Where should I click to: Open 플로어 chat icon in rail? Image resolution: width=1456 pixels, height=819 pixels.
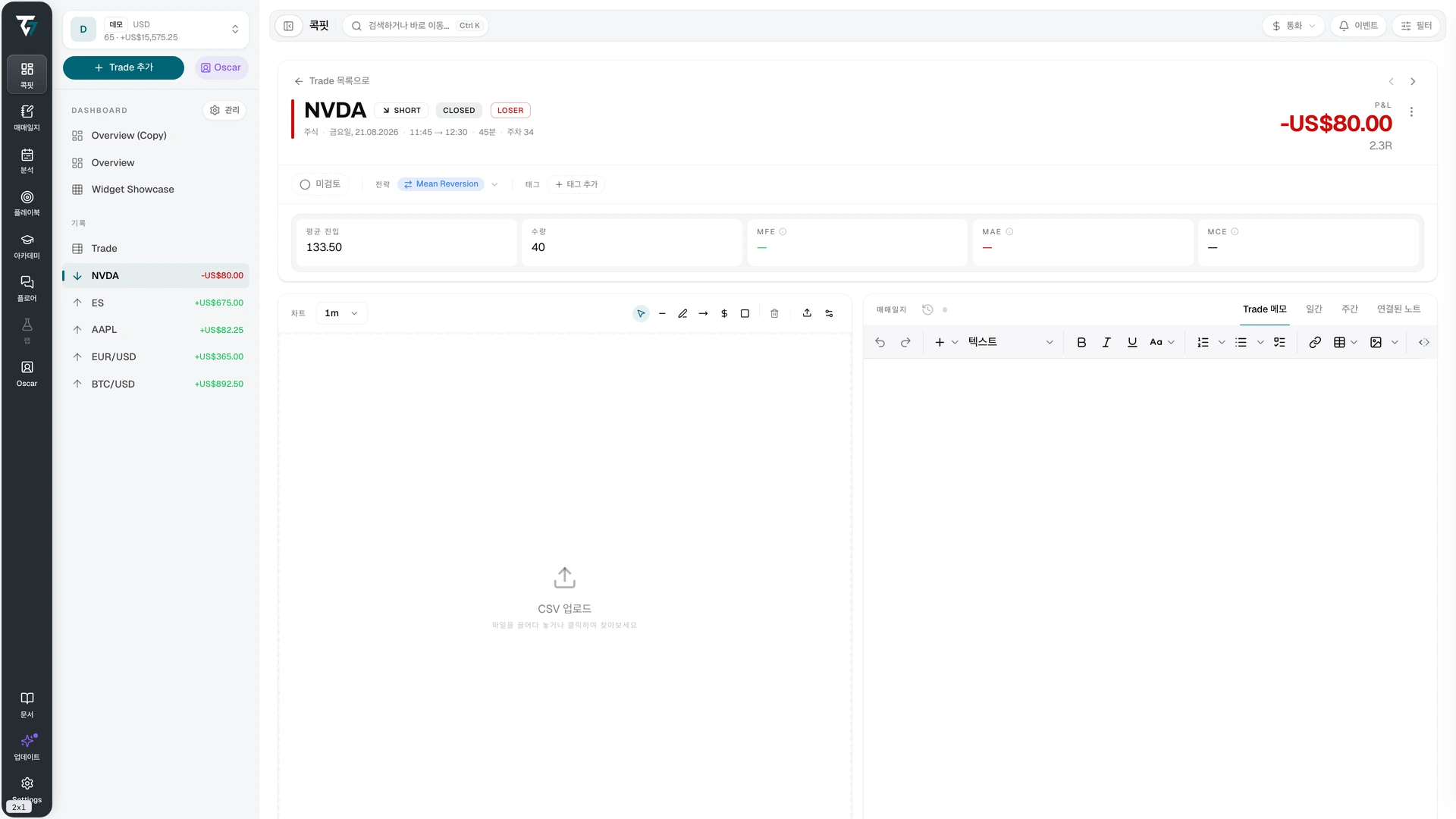[x=27, y=287]
